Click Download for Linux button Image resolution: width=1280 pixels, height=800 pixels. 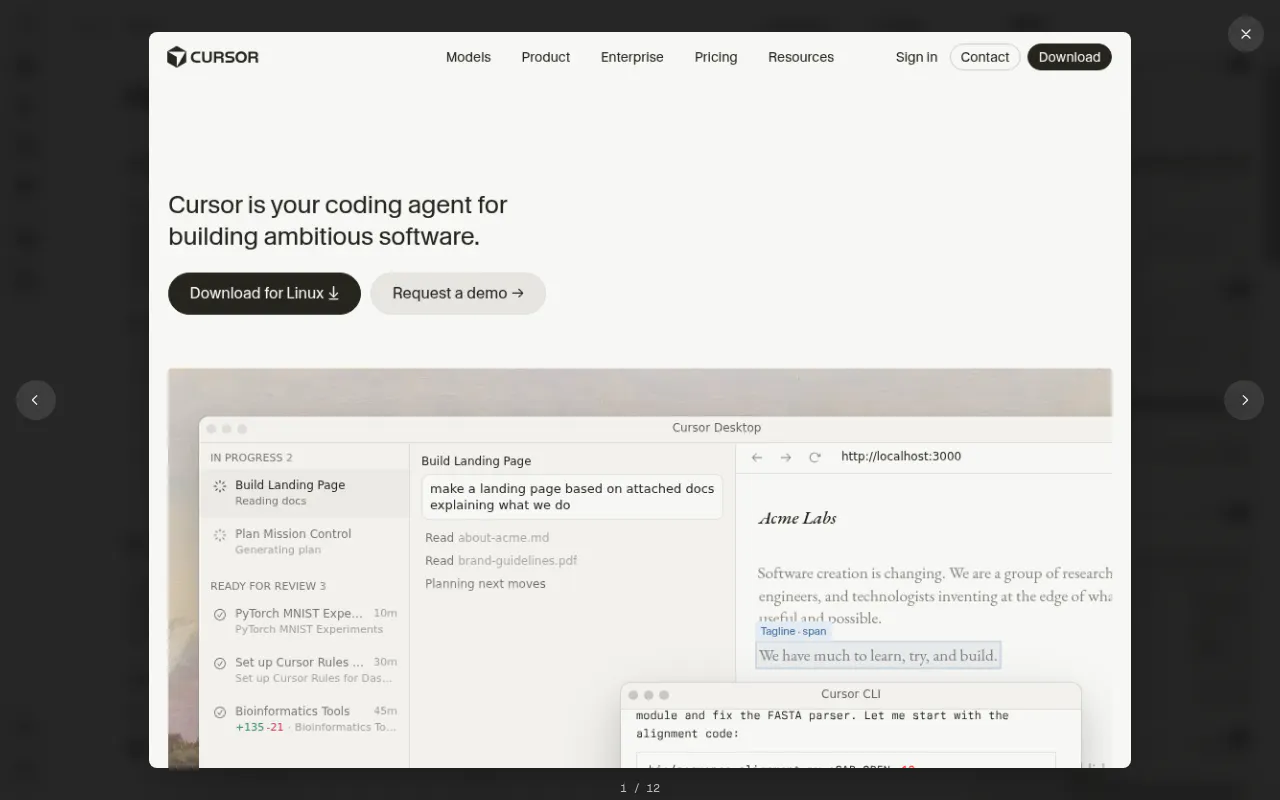coord(264,293)
